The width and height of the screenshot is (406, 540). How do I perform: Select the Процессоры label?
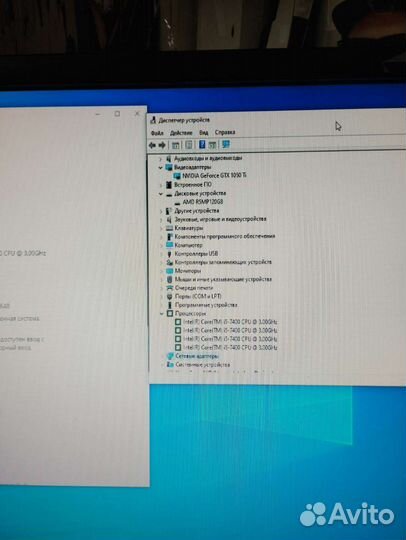point(190,313)
